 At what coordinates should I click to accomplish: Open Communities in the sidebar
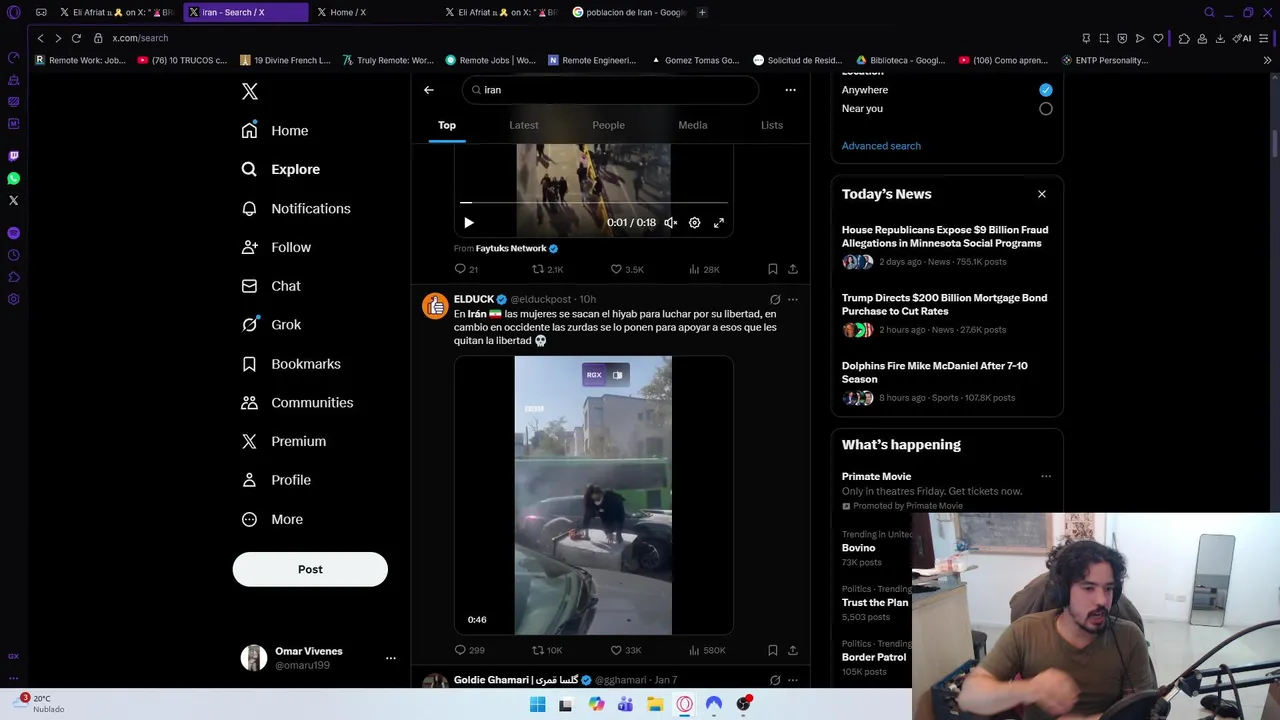click(x=297, y=402)
